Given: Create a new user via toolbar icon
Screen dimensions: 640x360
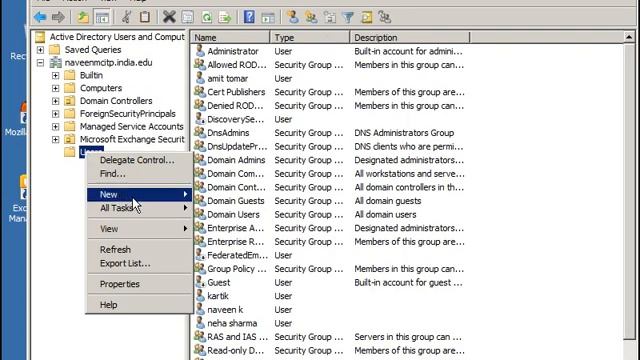Looking at the screenshot, I should [292, 17].
